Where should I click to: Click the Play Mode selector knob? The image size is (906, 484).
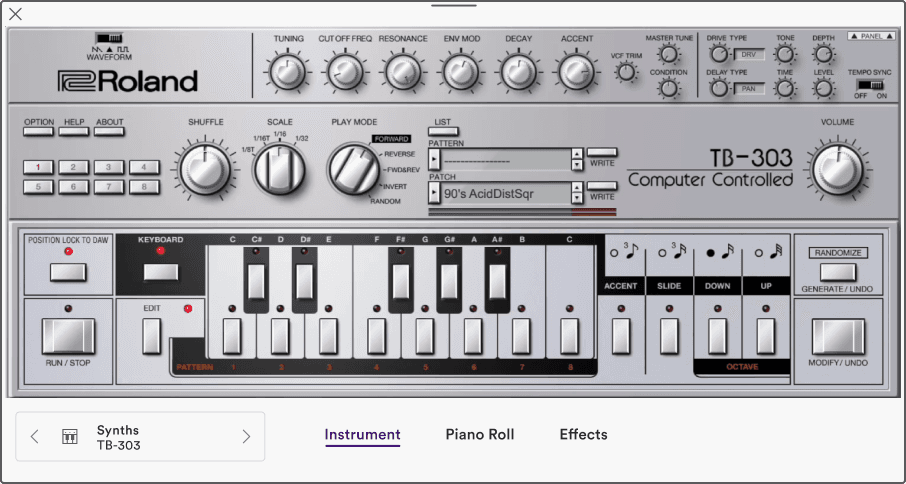354,170
